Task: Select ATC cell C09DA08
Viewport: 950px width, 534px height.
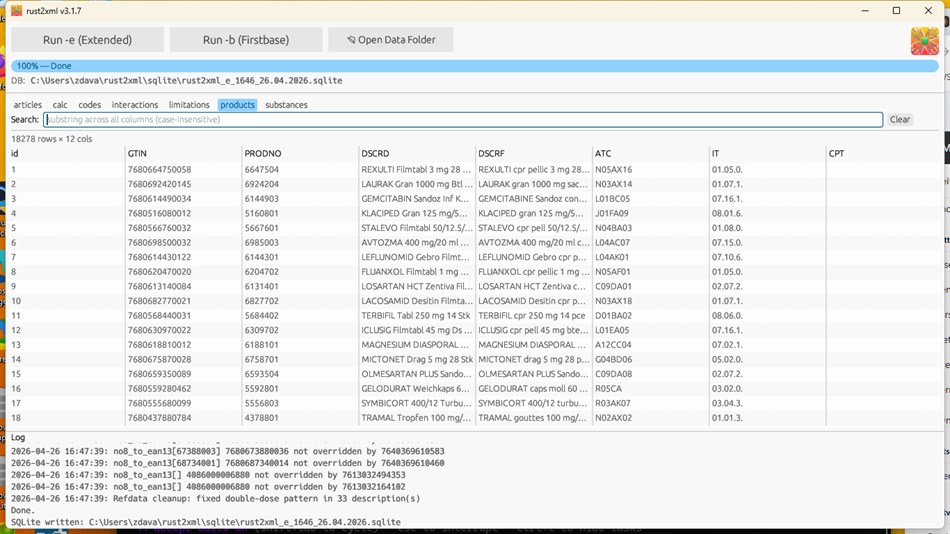Action: coord(614,374)
